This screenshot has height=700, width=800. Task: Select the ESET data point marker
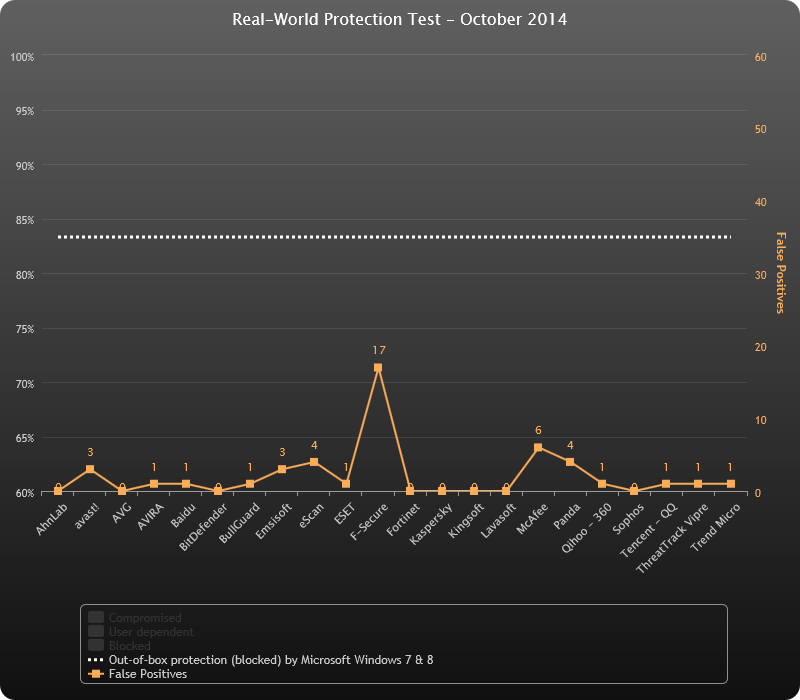(x=346, y=484)
